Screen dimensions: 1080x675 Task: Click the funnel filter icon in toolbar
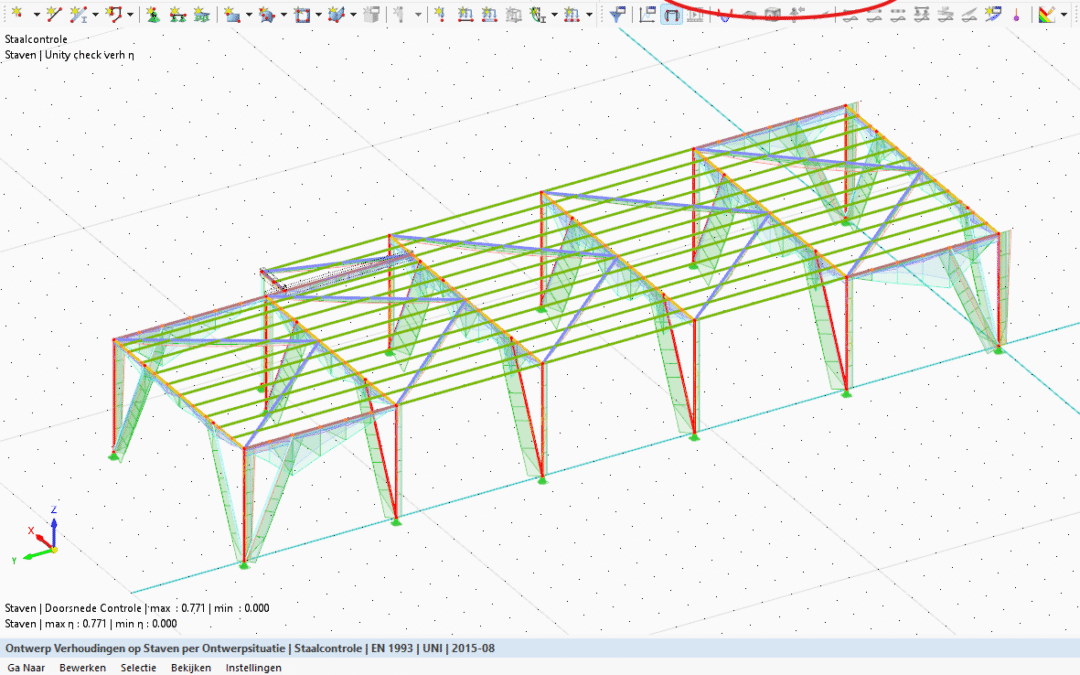point(617,14)
